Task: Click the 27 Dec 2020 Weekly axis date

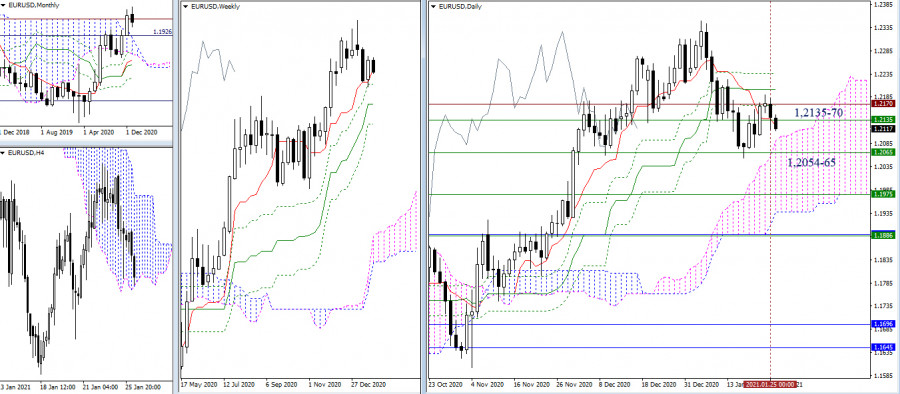Action: [368, 384]
